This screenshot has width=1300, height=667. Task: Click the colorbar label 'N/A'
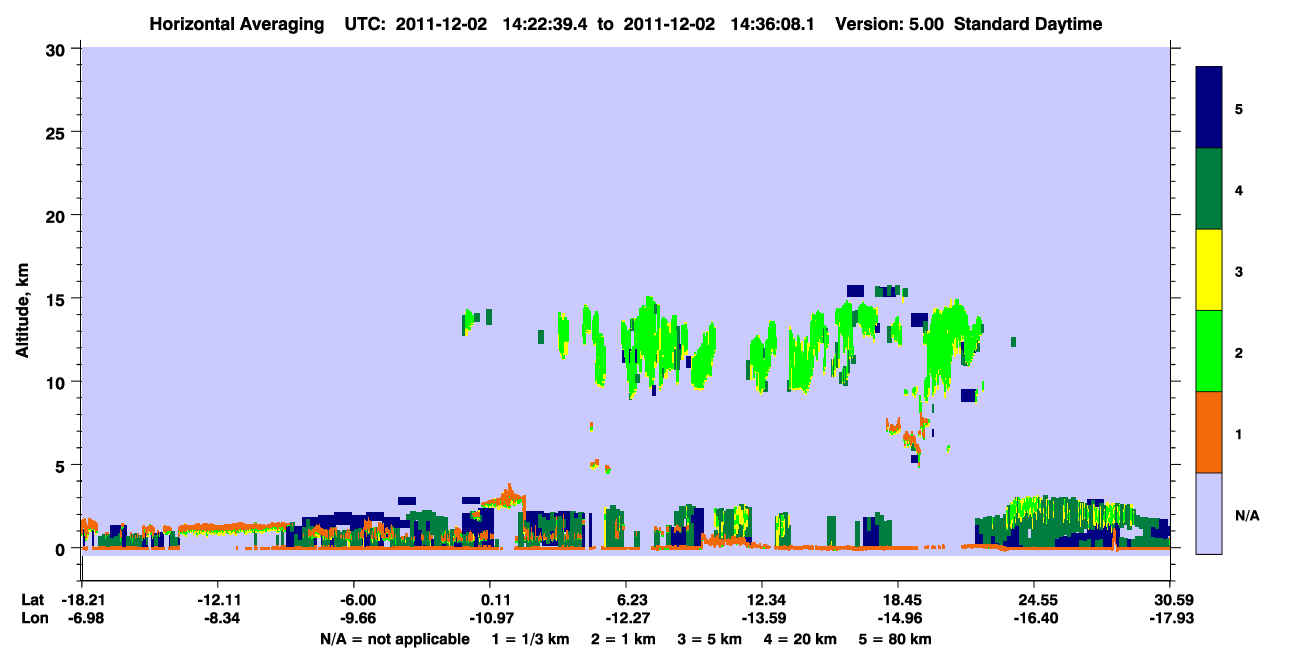[x=1247, y=516]
